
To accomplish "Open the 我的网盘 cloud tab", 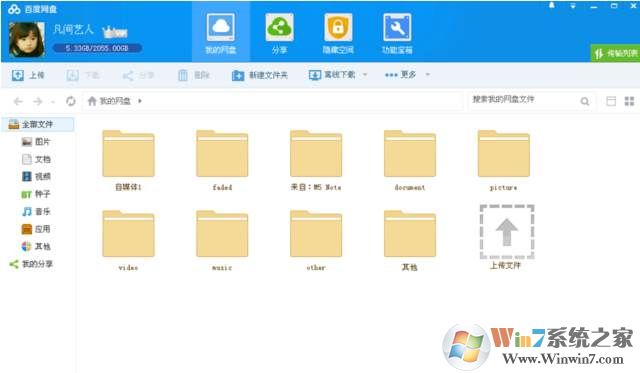I will pos(221,33).
